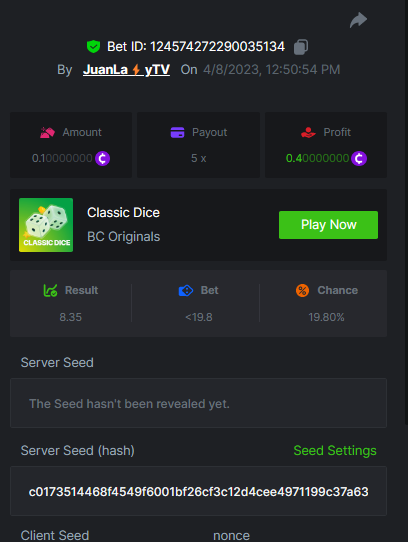
Task: Click the BC Originals provider label
Action: point(123,237)
